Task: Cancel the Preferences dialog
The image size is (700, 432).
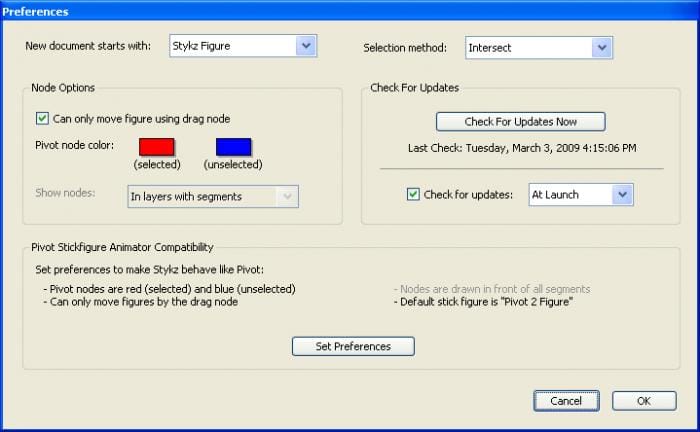Action: click(x=566, y=401)
